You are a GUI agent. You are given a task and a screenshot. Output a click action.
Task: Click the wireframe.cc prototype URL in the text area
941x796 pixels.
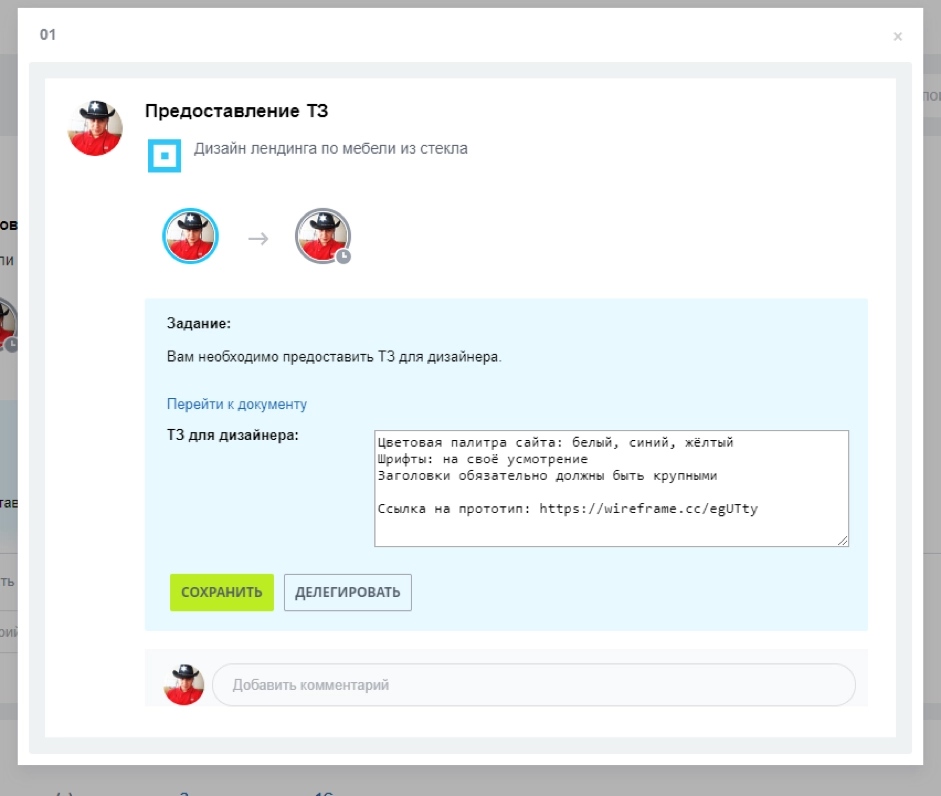tap(648, 508)
